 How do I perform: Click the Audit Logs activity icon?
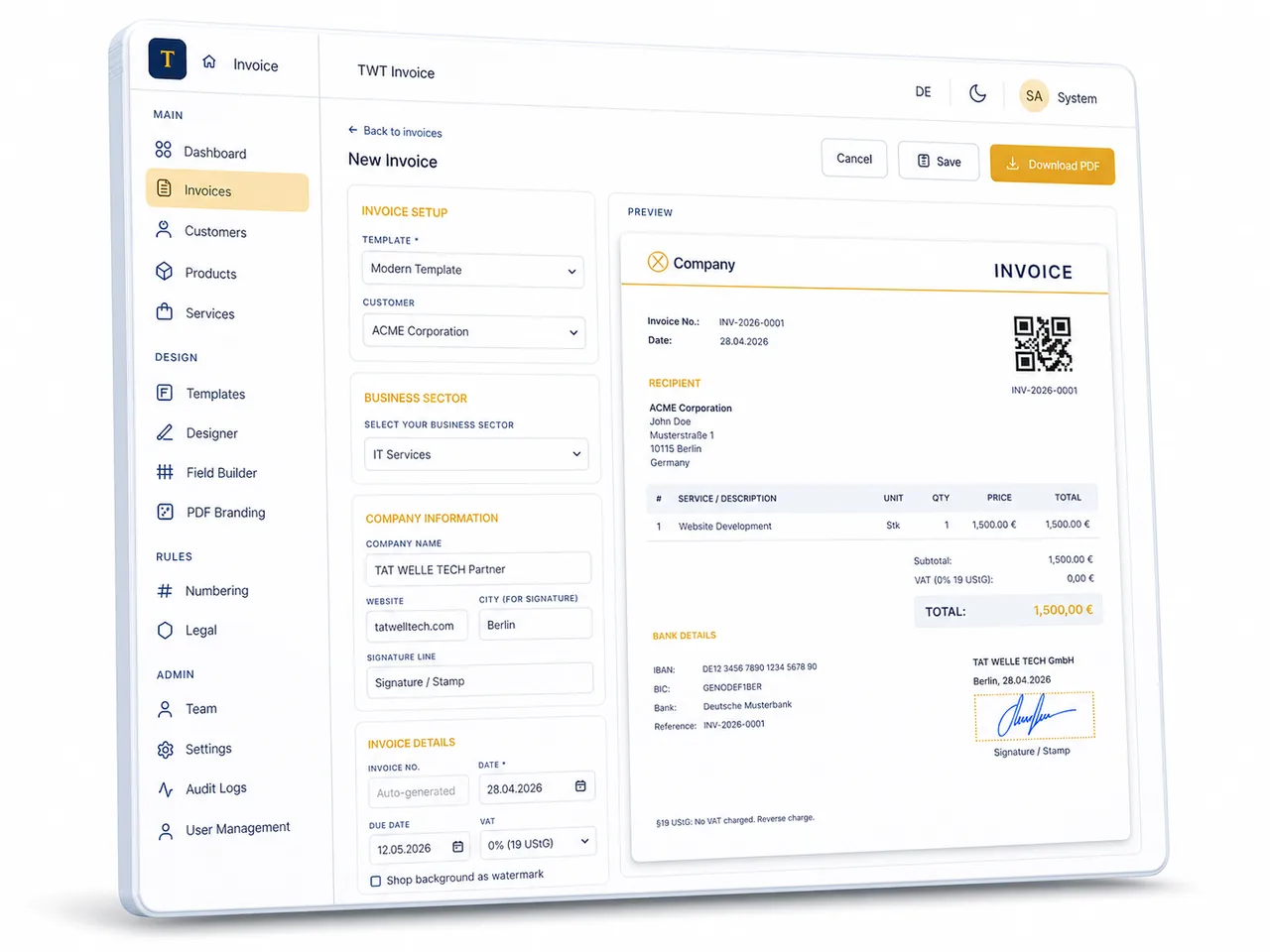(x=166, y=789)
